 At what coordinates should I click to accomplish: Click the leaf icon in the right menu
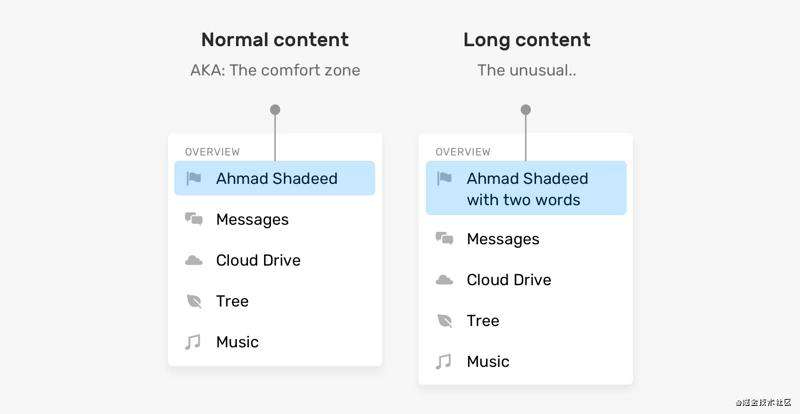tap(445, 321)
